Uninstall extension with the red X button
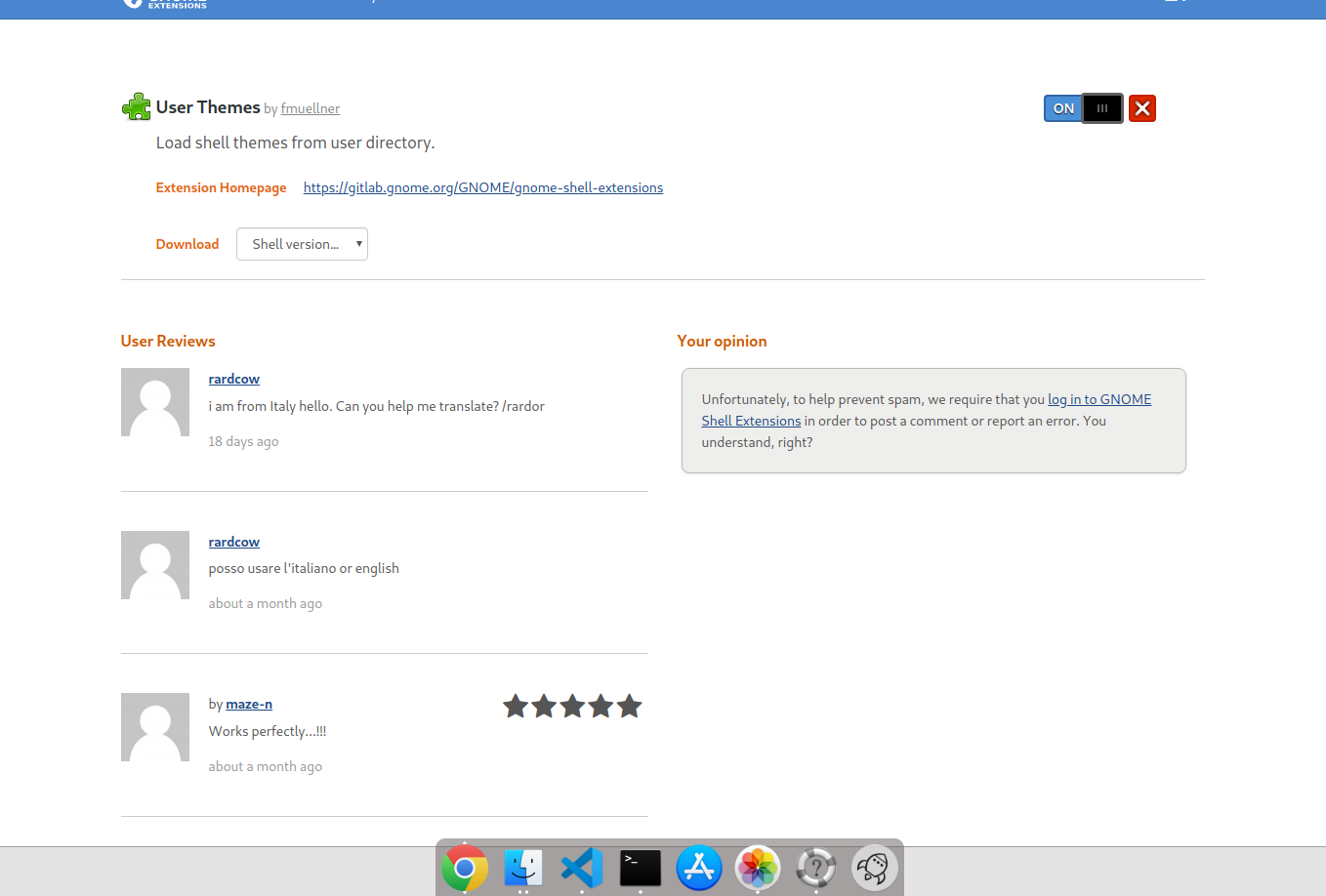This screenshot has height=896, width=1326. point(1142,108)
